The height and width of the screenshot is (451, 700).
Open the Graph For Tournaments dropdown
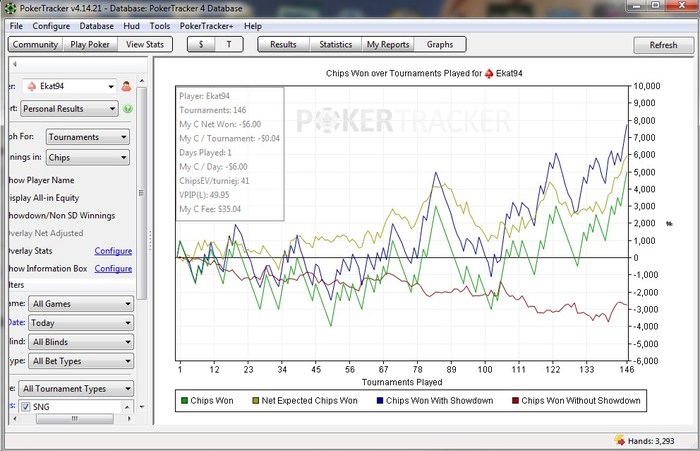point(88,137)
